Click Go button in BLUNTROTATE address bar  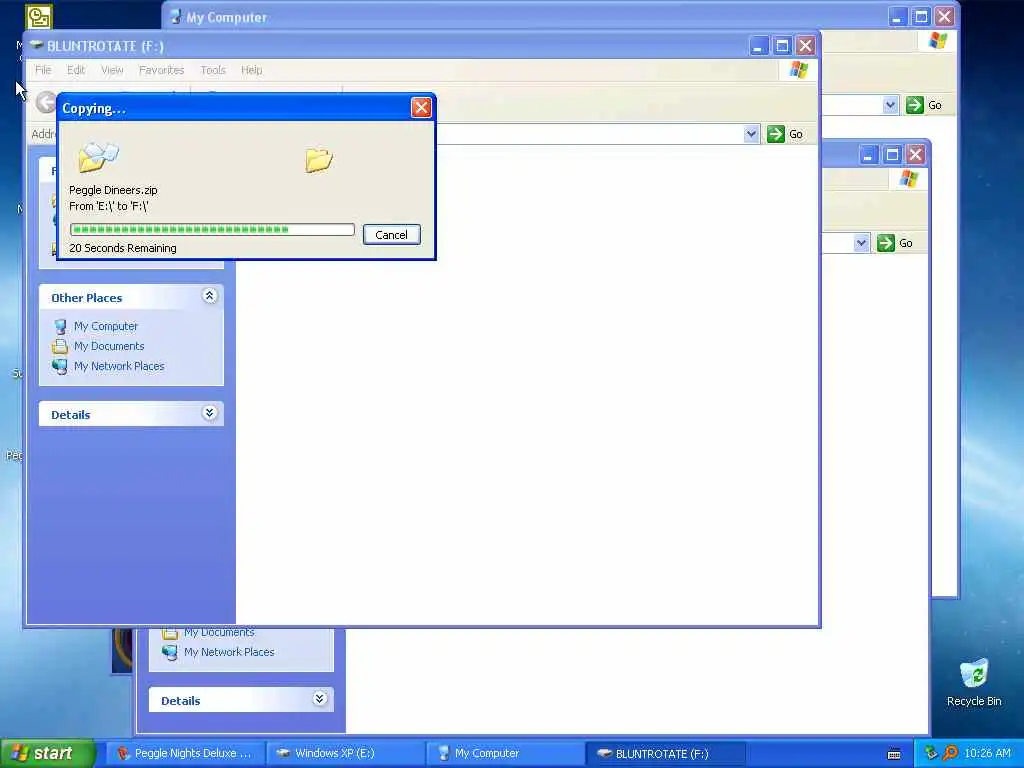click(x=785, y=134)
